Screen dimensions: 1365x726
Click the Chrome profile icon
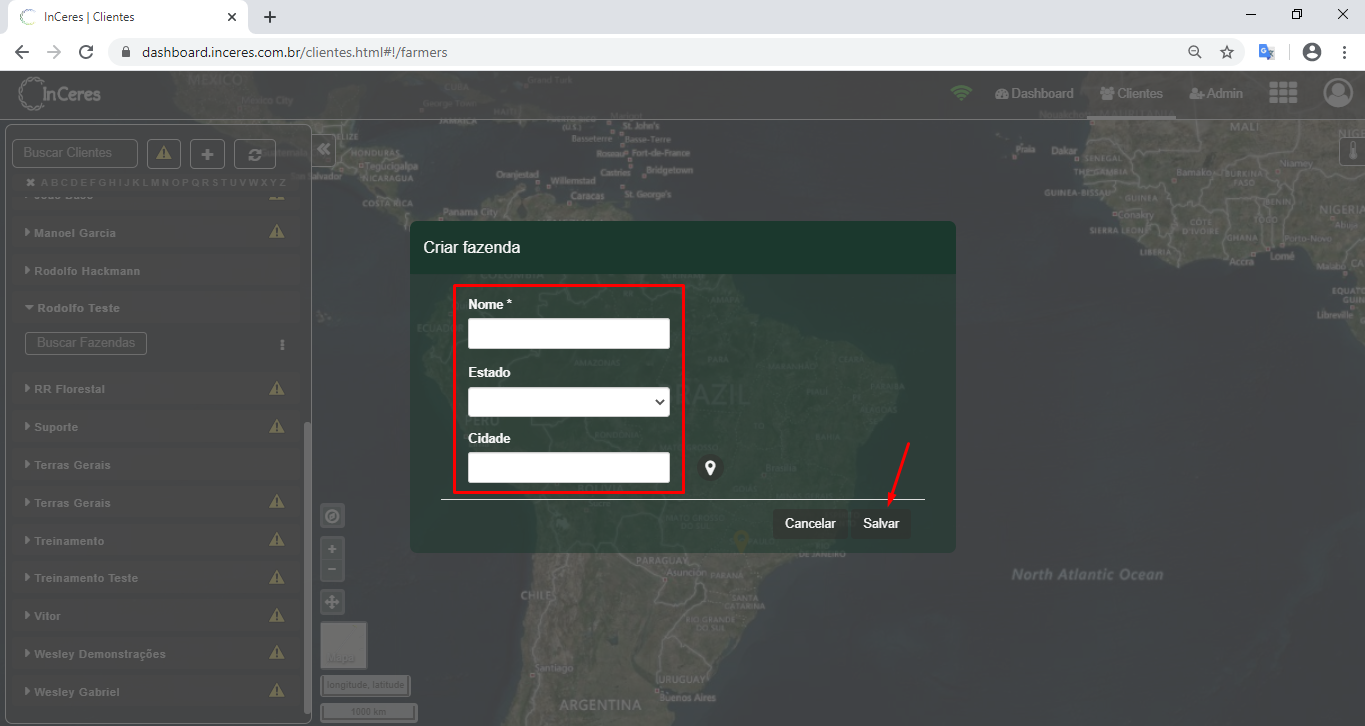pyautogui.click(x=1312, y=52)
